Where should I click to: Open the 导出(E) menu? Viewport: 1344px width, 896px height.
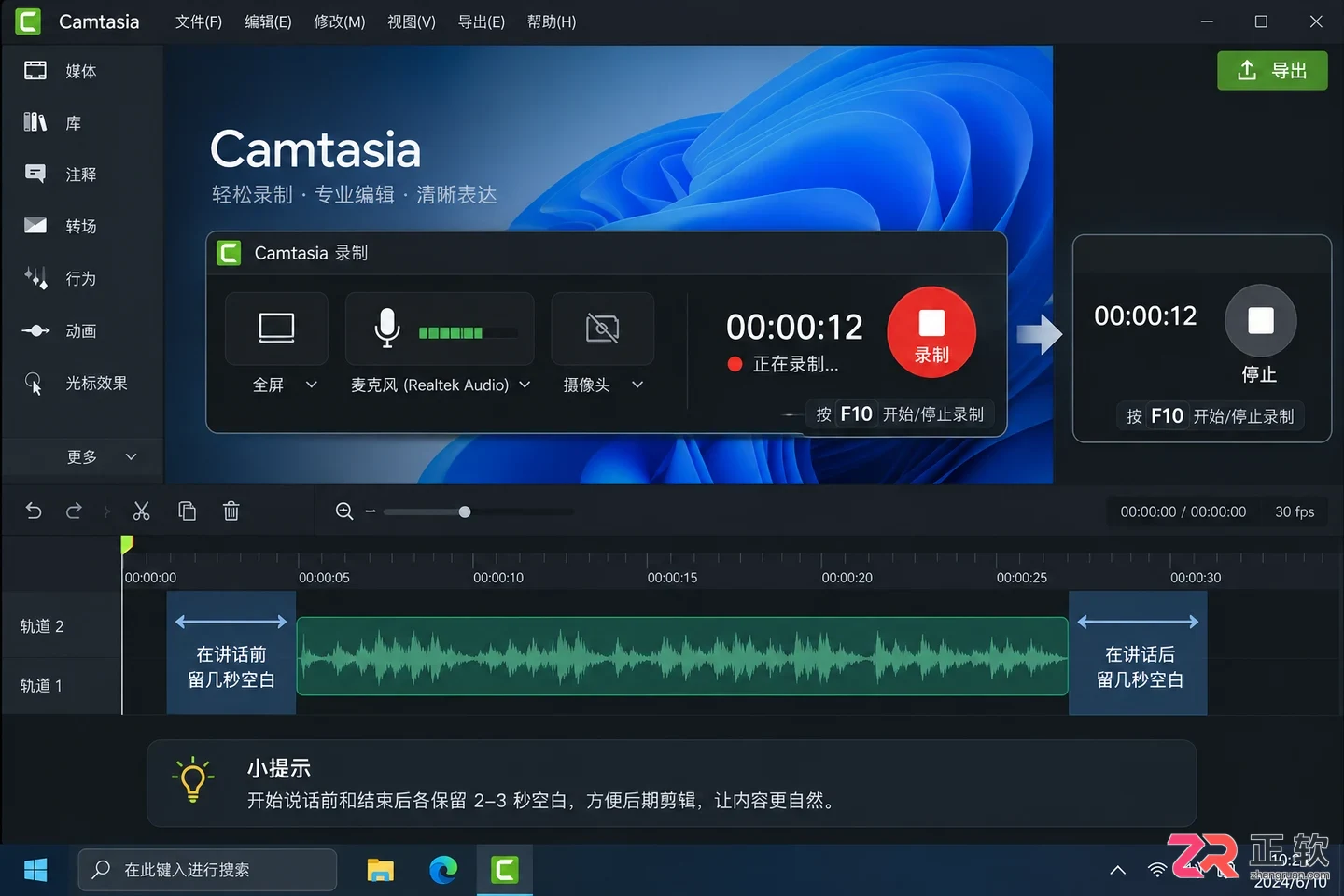tap(482, 21)
